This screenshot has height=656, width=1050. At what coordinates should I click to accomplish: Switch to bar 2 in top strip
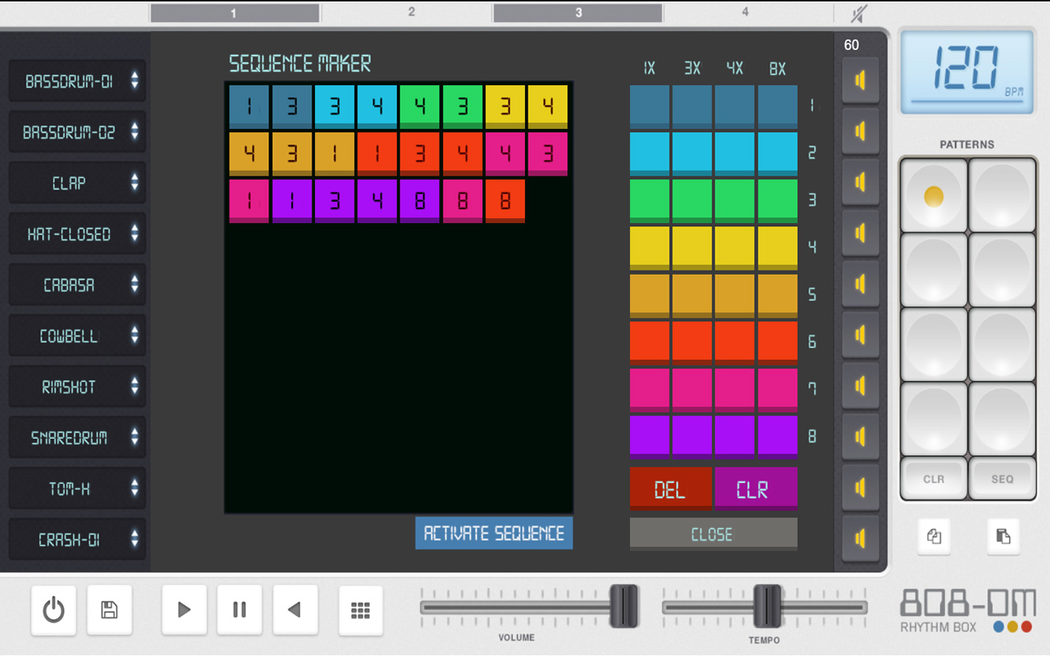click(411, 13)
